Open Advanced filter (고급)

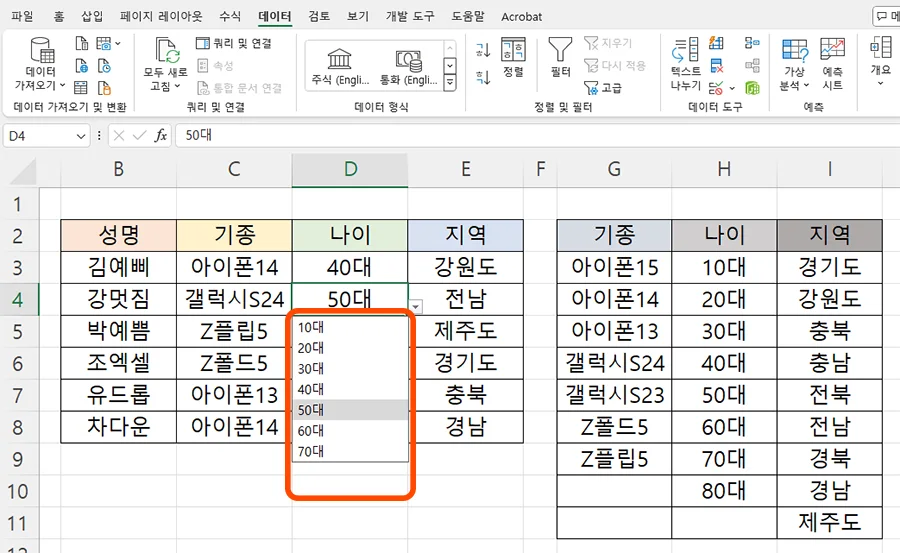[x=603, y=87]
